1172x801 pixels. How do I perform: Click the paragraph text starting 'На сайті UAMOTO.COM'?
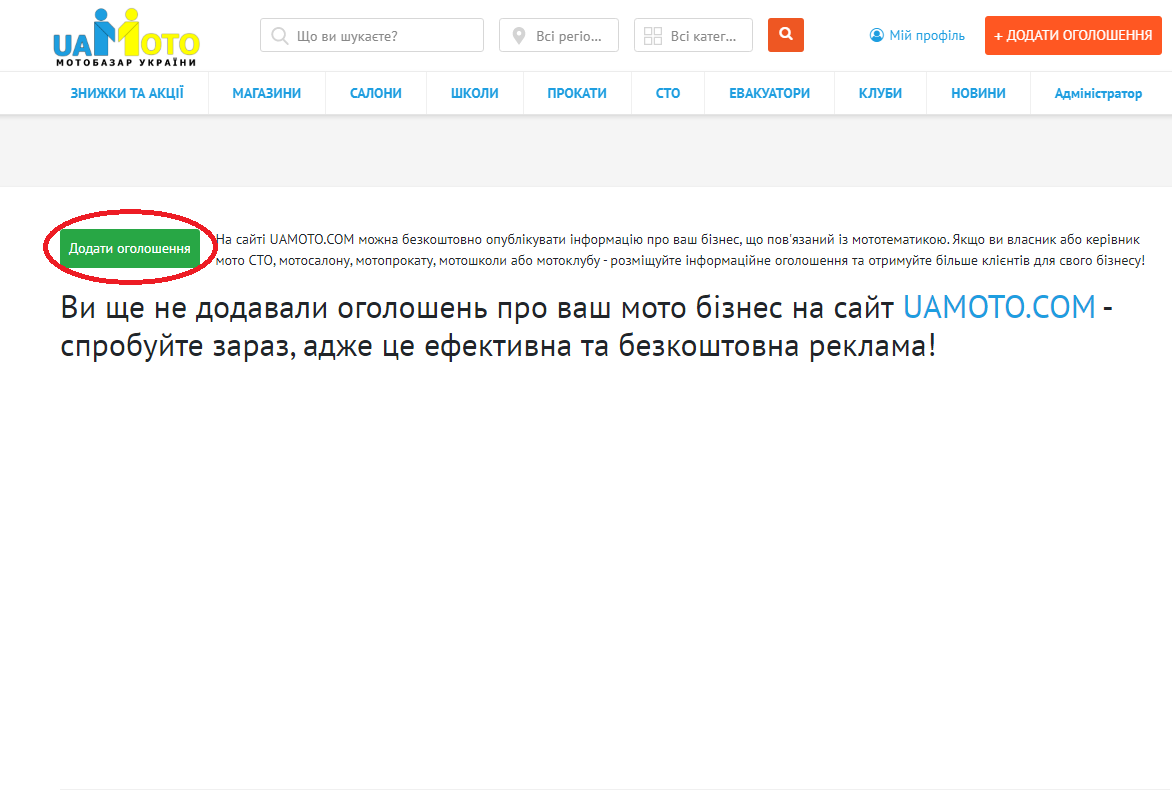[x=680, y=250]
